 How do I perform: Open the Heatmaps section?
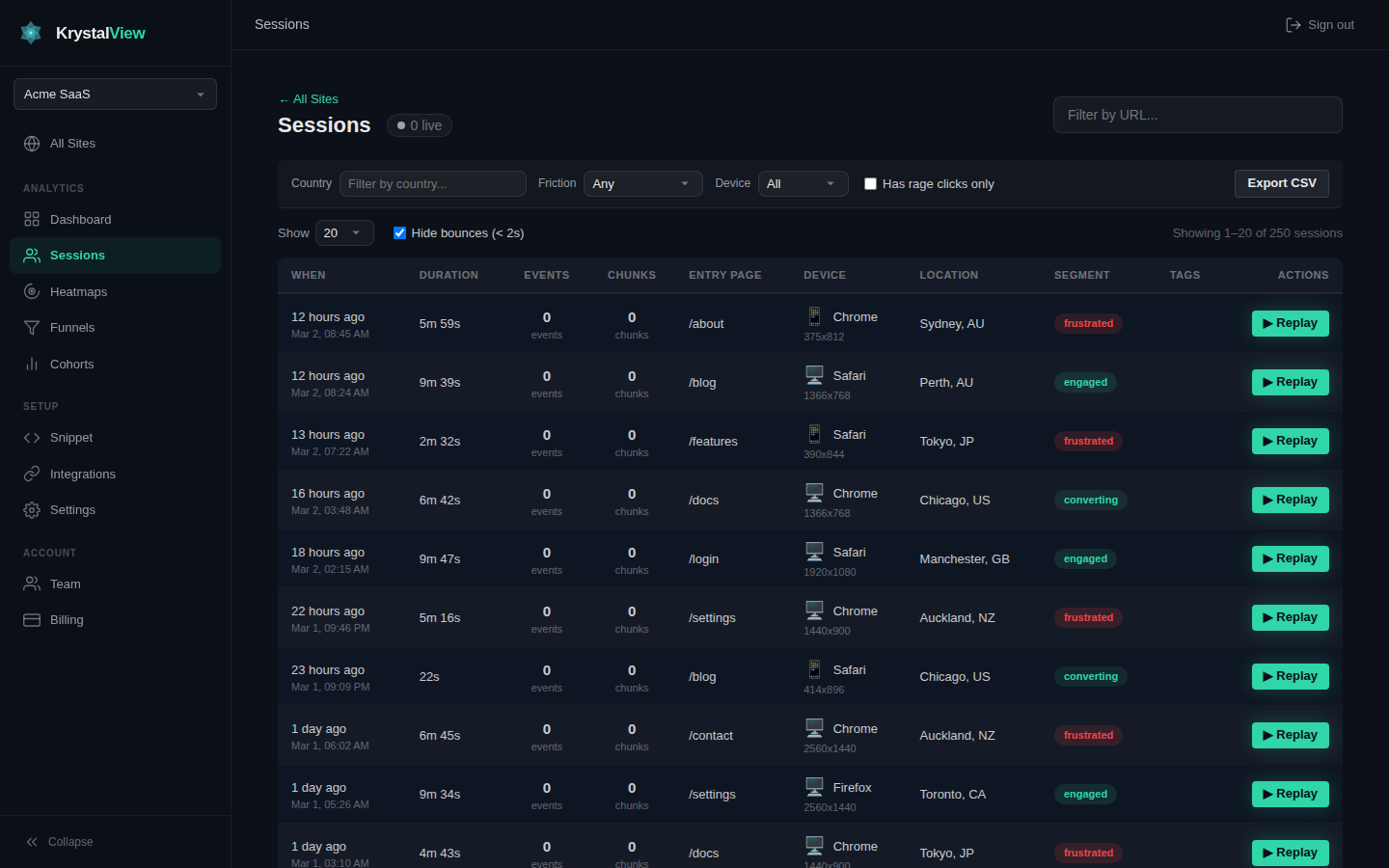pos(77,291)
